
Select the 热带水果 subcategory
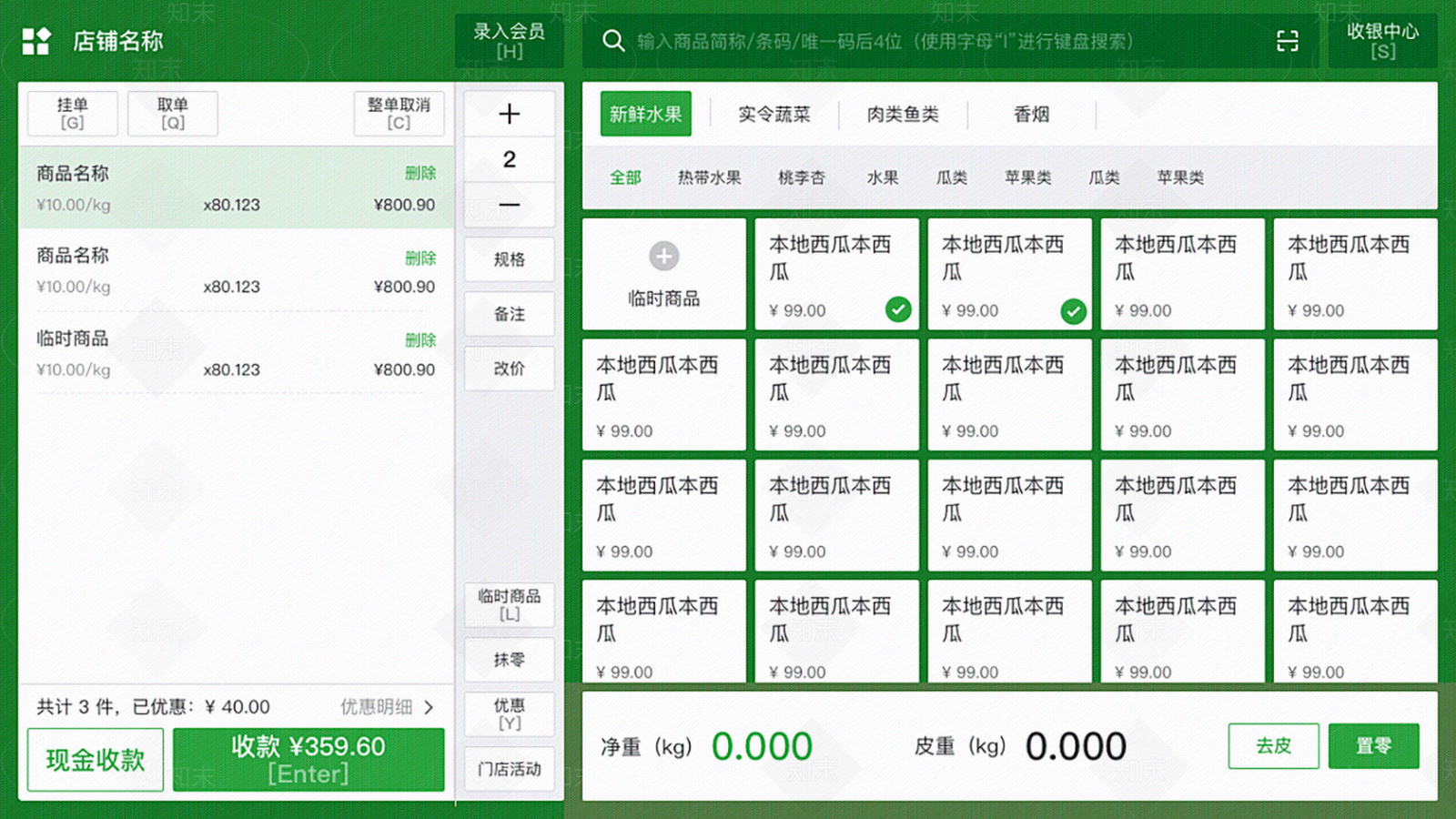pos(708,178)
